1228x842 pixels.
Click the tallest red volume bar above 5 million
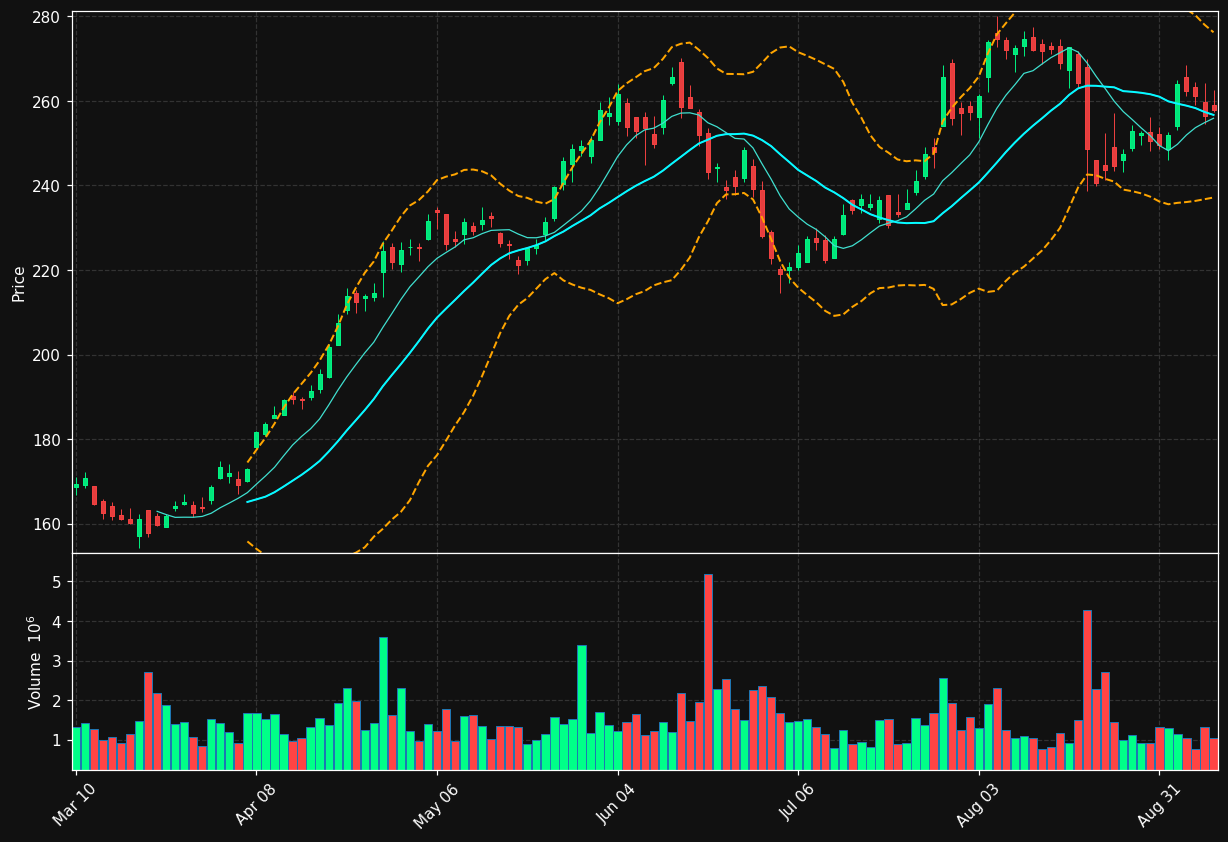point(708,672)
